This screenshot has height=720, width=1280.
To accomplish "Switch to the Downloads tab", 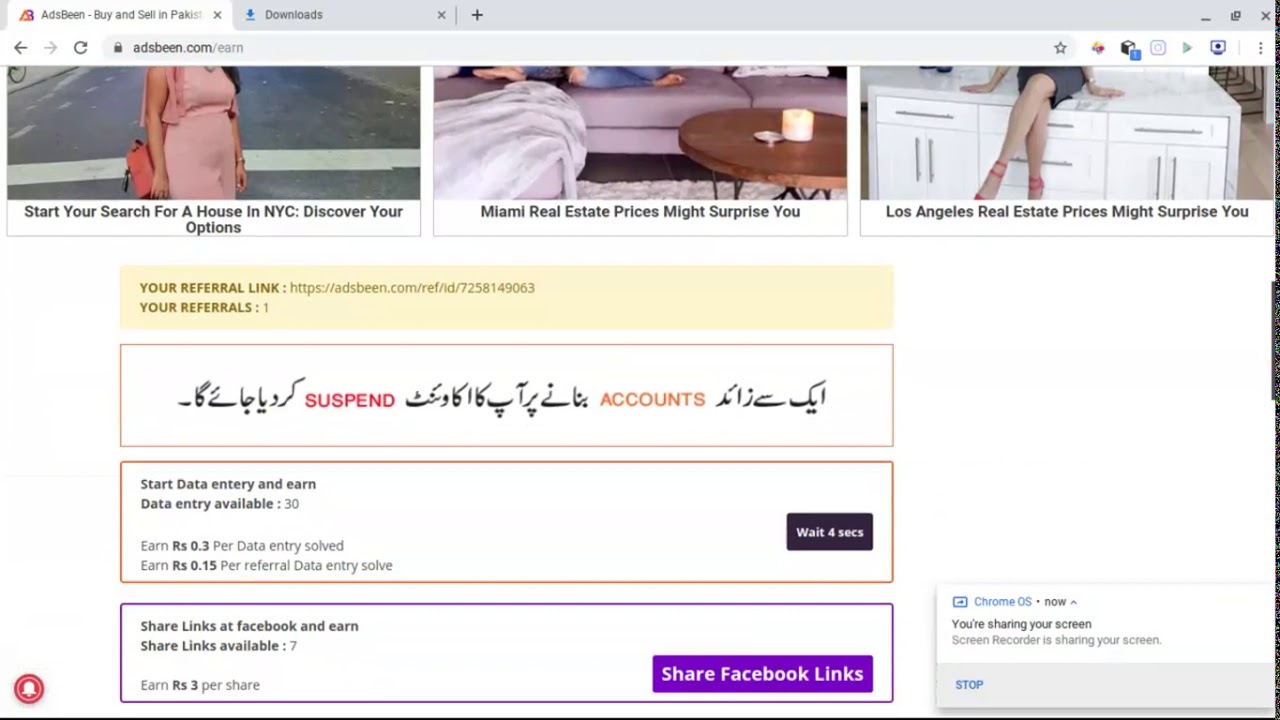I will click(344, 15).
